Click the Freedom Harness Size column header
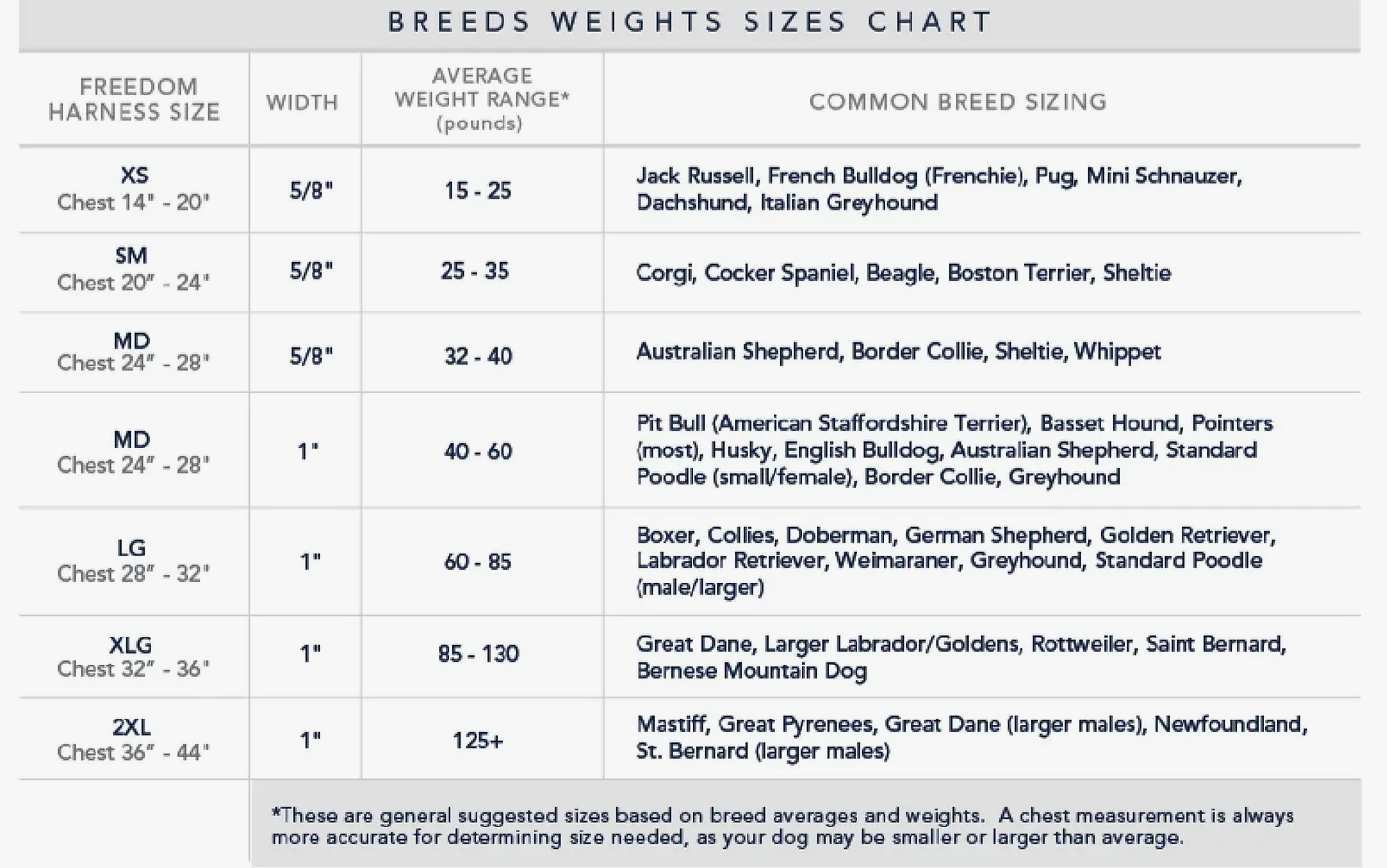1387x868 pixels. 134,100
